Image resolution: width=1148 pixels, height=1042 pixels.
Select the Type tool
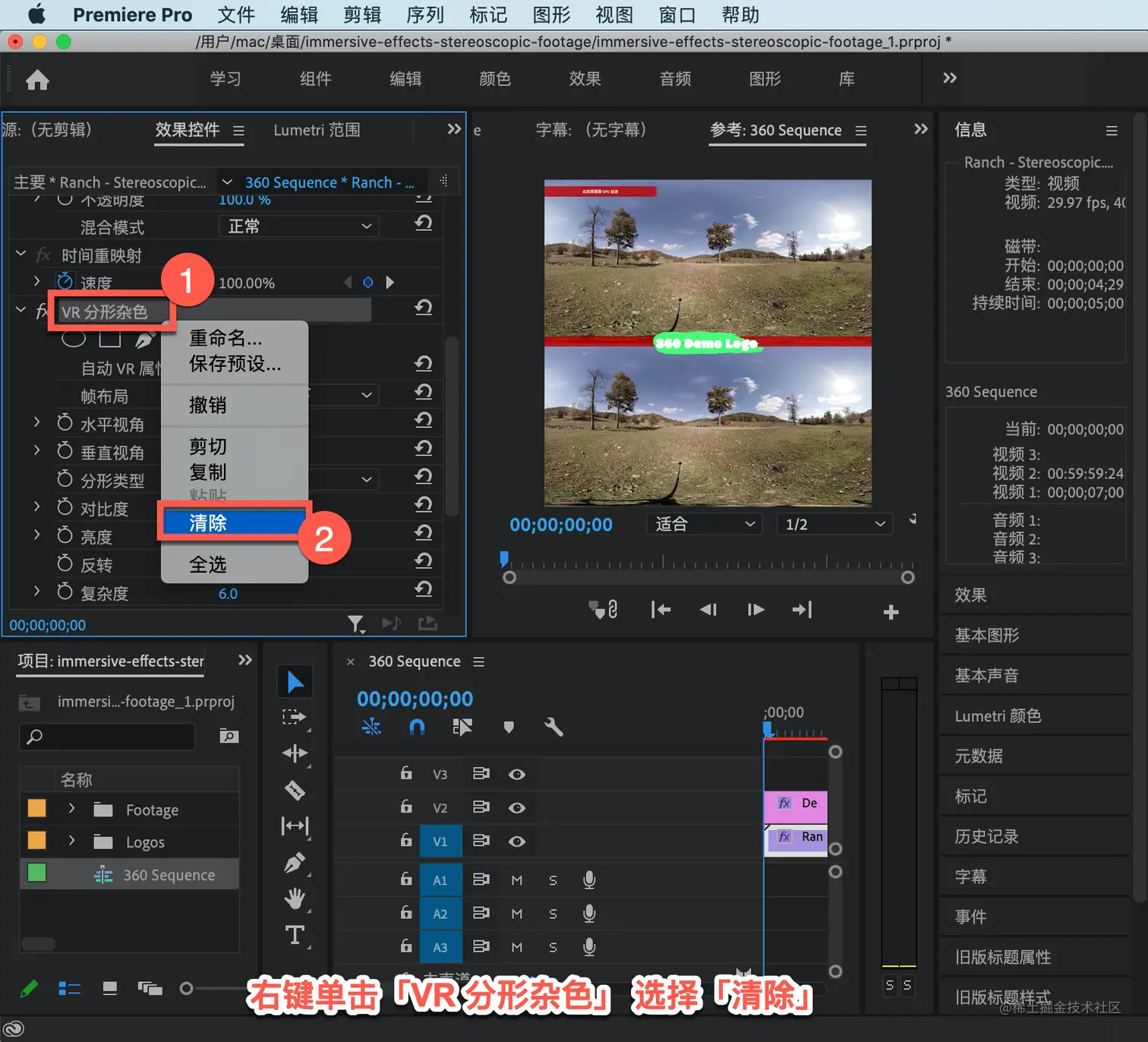point(295,935)
